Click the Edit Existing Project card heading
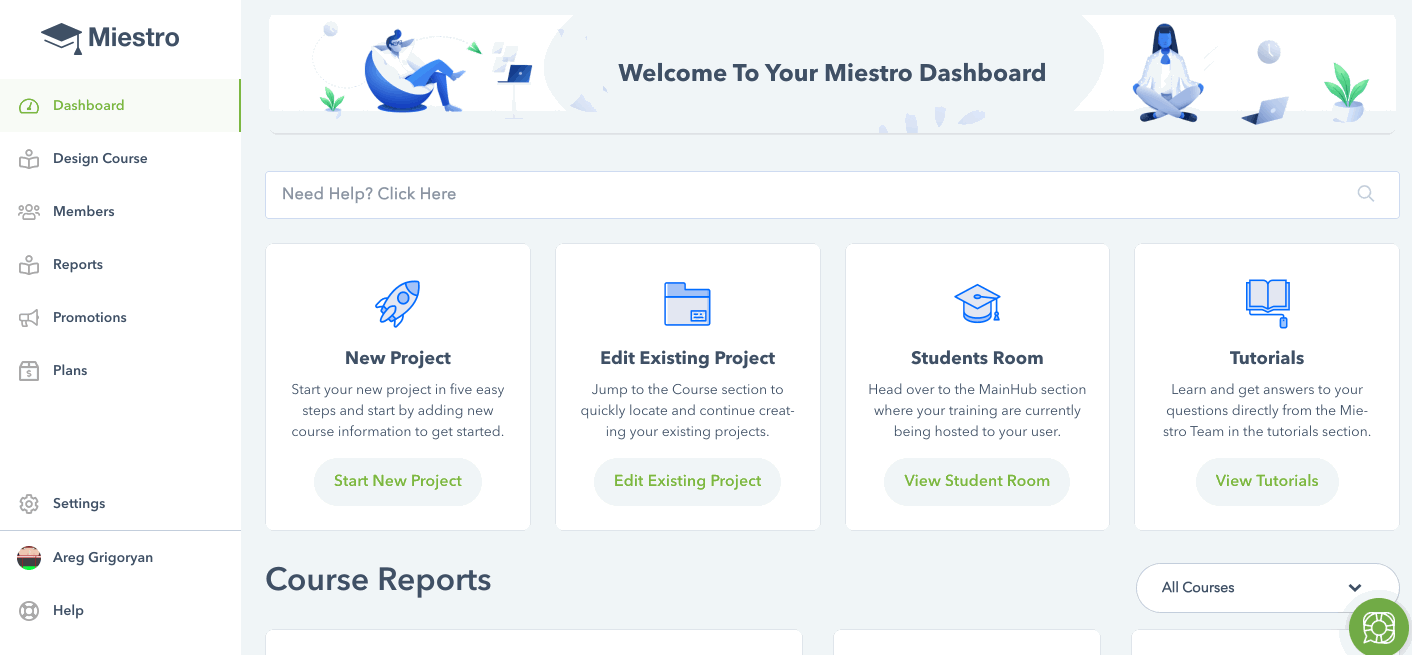Screen dimensions: 1412x655 click(x=688, y=358)
